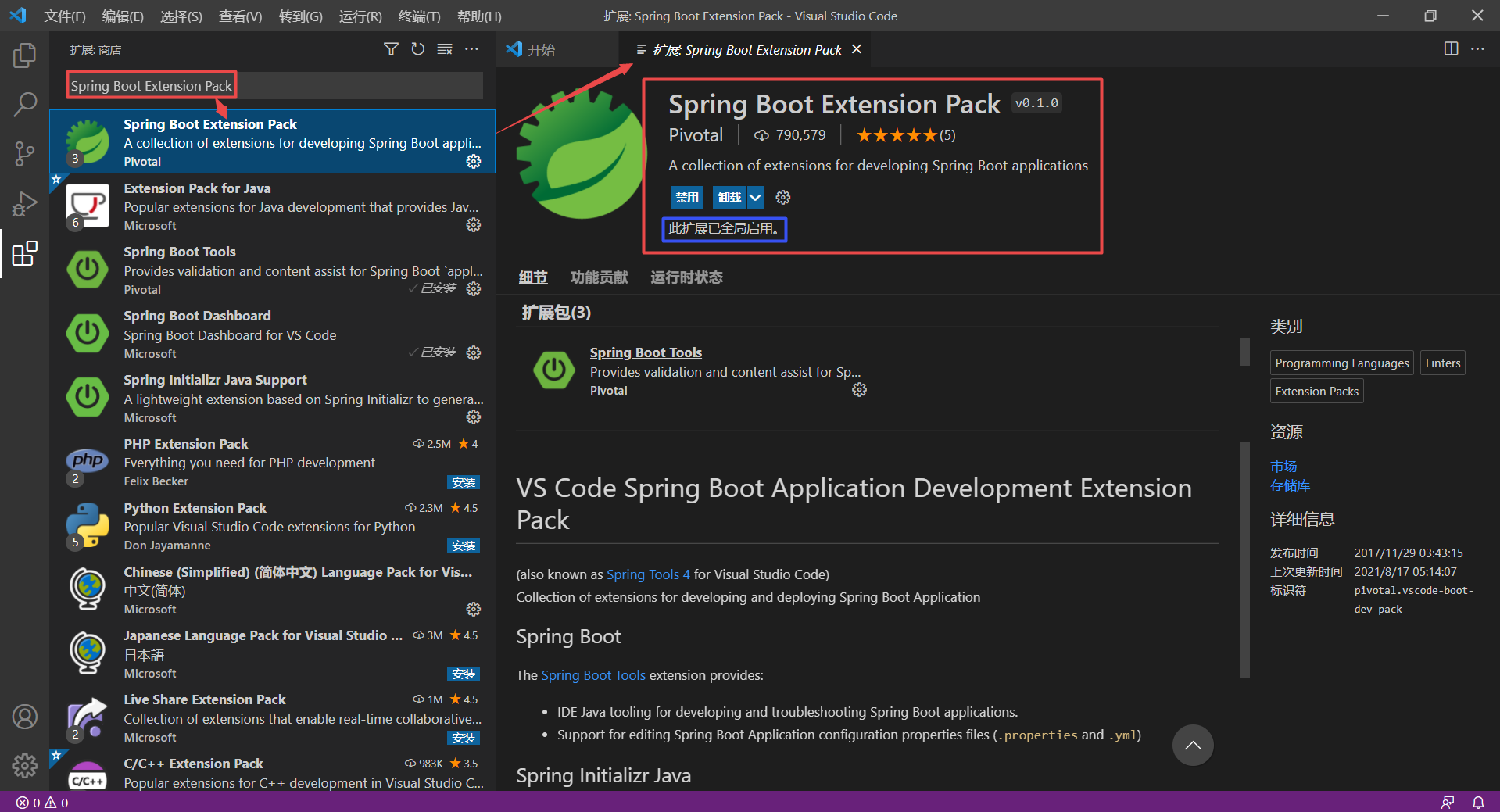1500x812 pixels.
Task: Close the Spring Boot Extension Pack tab
Action: (857, 49)
